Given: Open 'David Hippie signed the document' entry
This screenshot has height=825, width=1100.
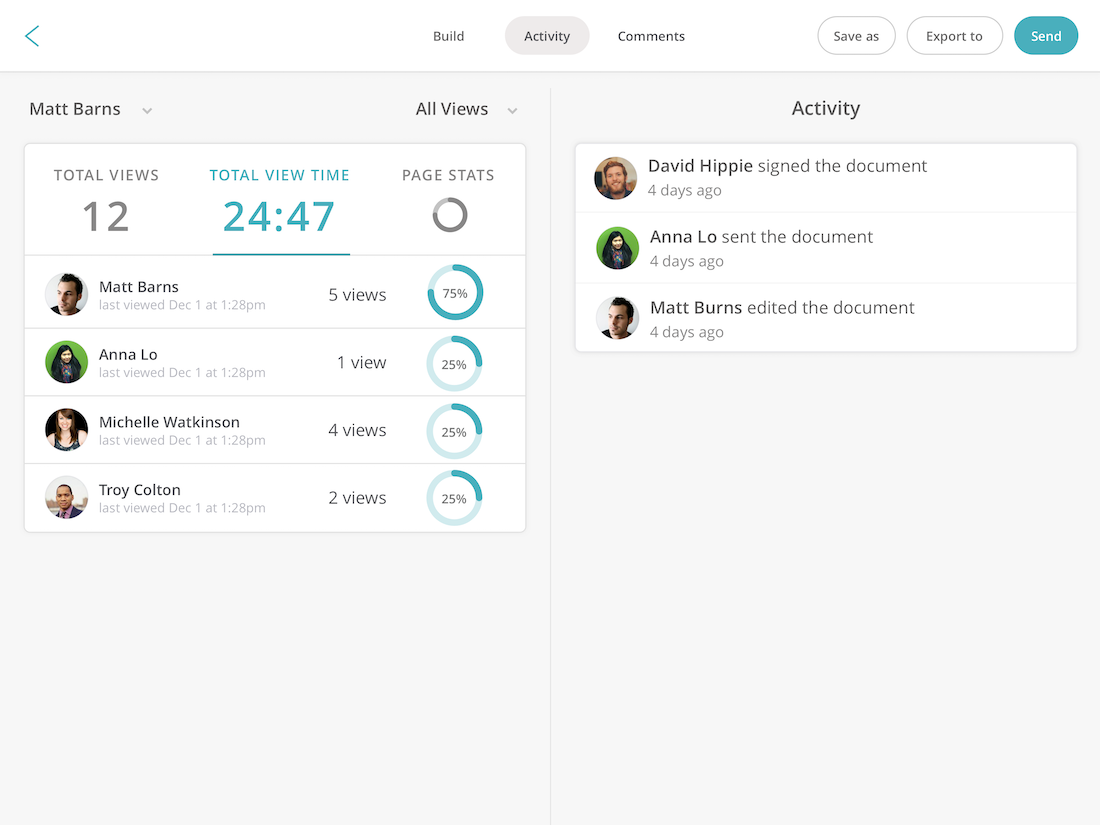Looking at the screenshot, I should pos(826,178).
